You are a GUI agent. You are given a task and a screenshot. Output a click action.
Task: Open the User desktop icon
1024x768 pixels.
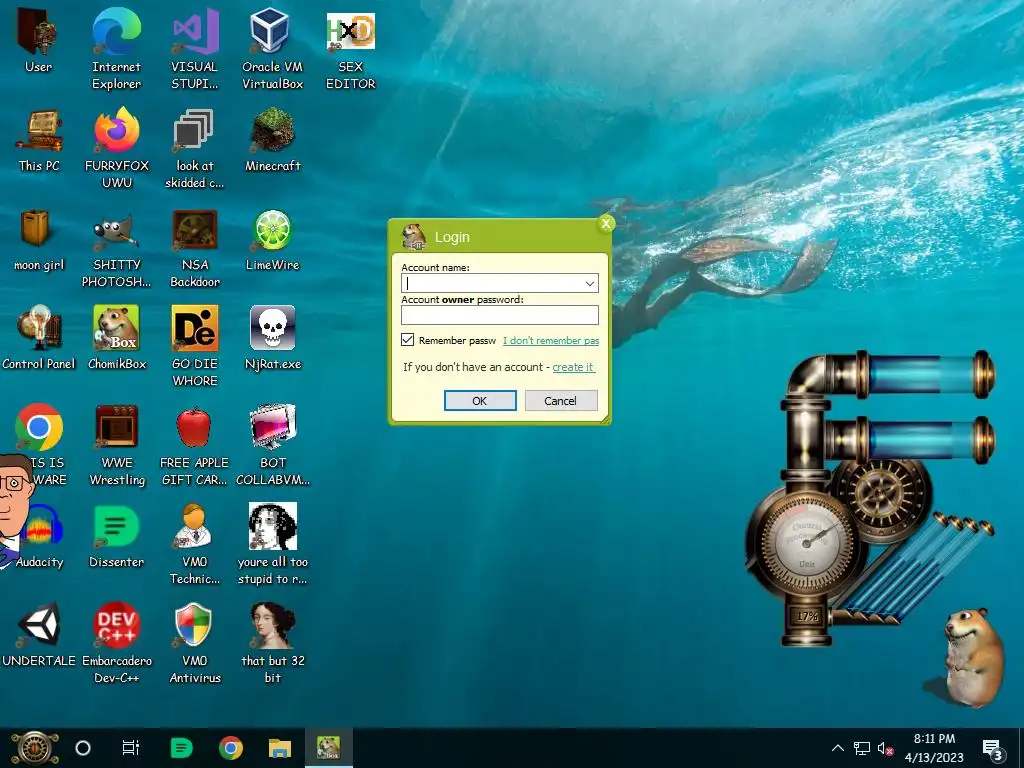click(x=38, y=40)
